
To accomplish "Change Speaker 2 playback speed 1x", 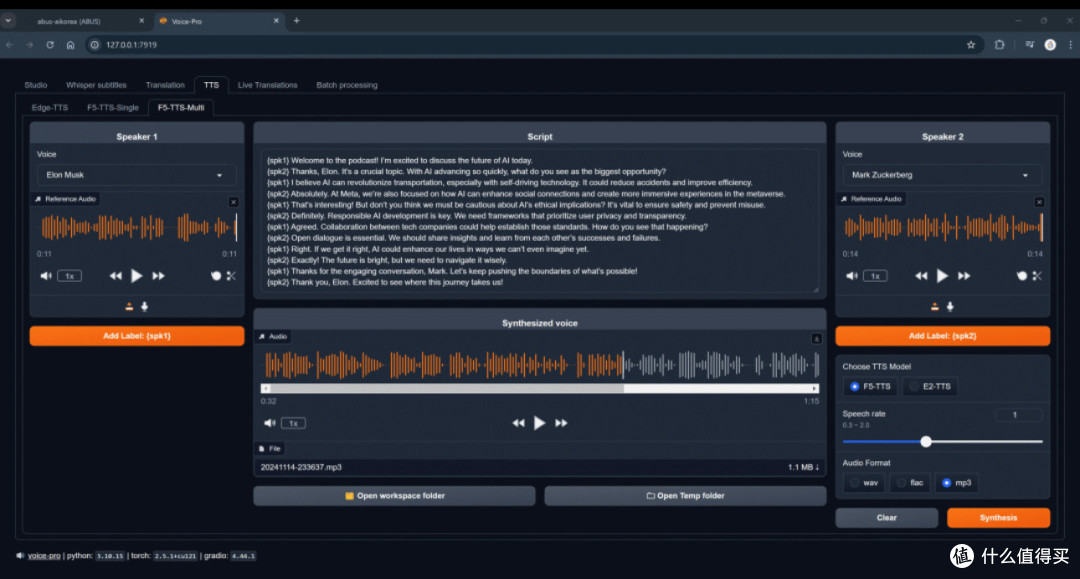I will (x=875, y=276).
